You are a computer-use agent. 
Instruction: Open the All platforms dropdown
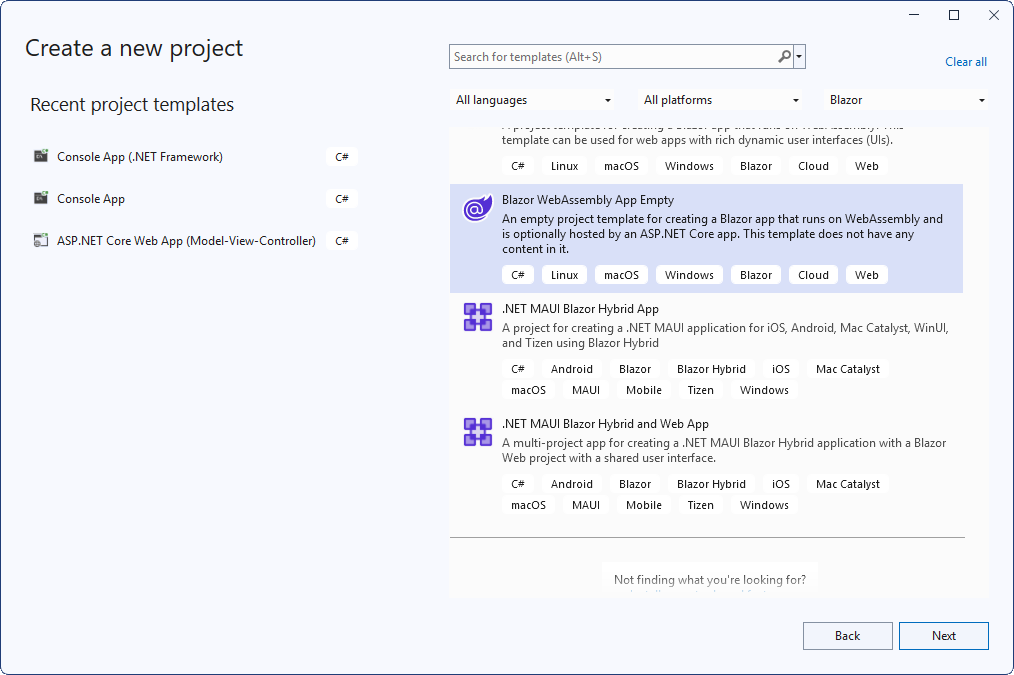[719, 100]
